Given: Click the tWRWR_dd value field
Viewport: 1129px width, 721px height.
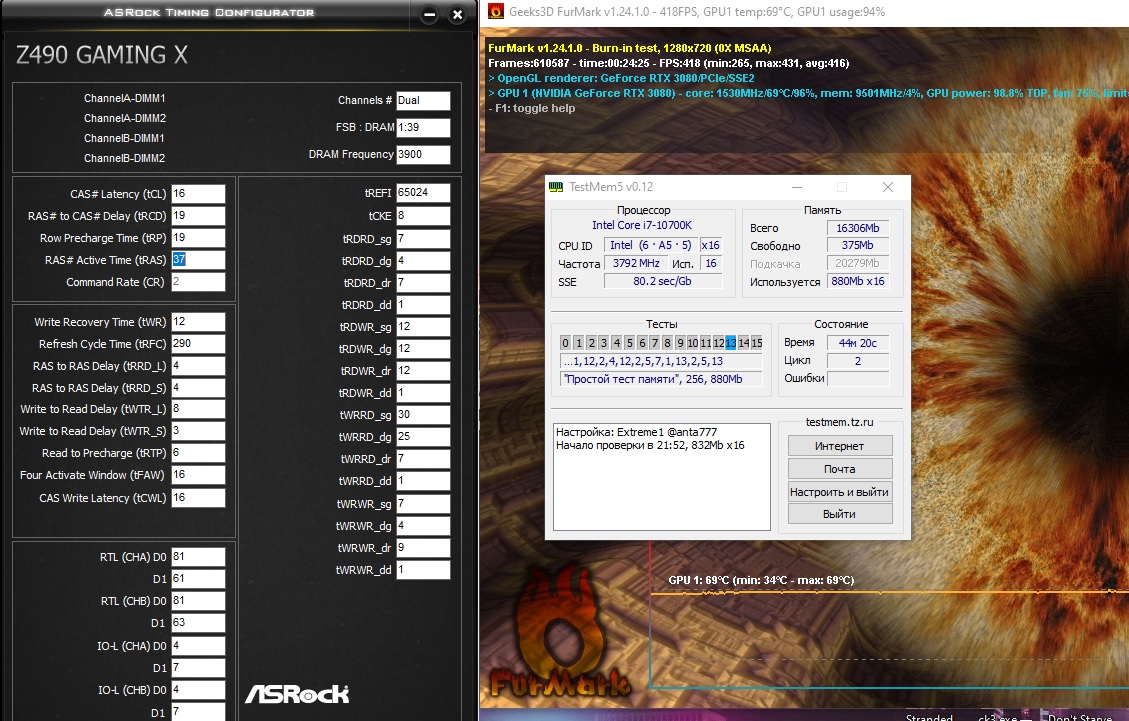Looking at the screenshot, I should coord(423,570).
